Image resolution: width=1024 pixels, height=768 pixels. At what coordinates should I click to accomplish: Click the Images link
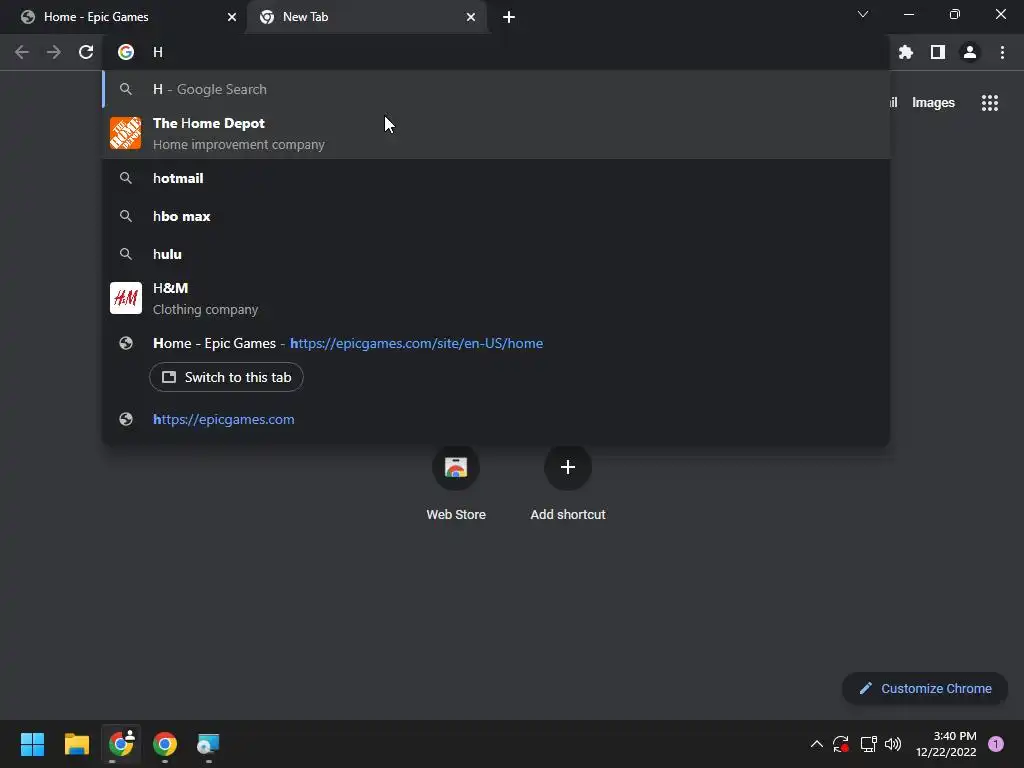pyautogui.click(x=933, y=103)
